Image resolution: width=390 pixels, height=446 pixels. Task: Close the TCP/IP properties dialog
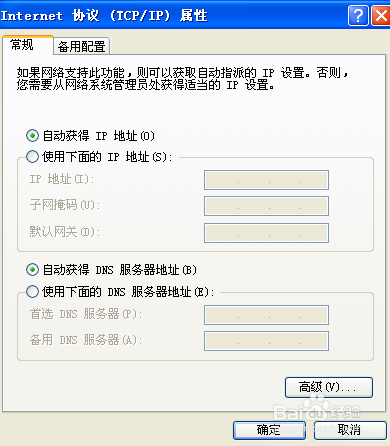(x=381, y=15)
